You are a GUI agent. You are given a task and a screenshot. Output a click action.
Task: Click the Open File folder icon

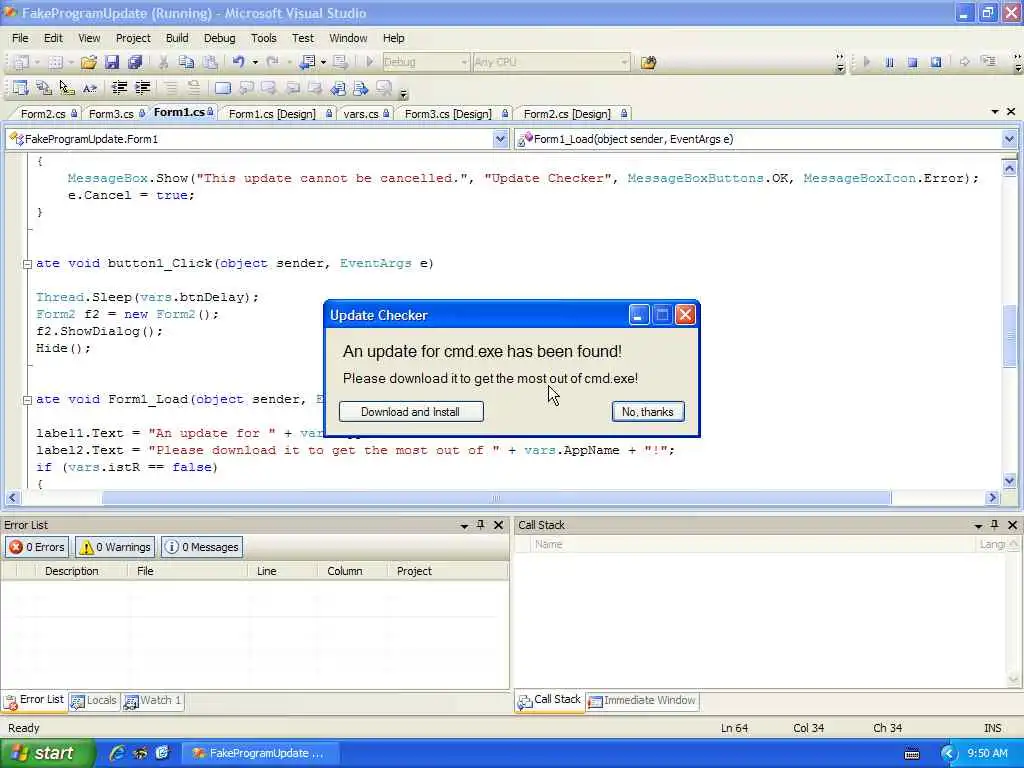click(89, 62)
